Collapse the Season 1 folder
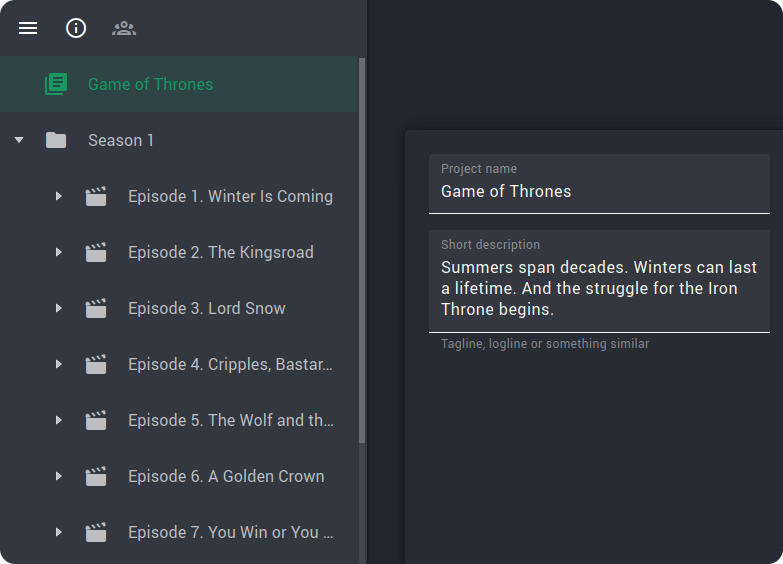The height and width of the screenshot is (564, 783). pos(19,140)
